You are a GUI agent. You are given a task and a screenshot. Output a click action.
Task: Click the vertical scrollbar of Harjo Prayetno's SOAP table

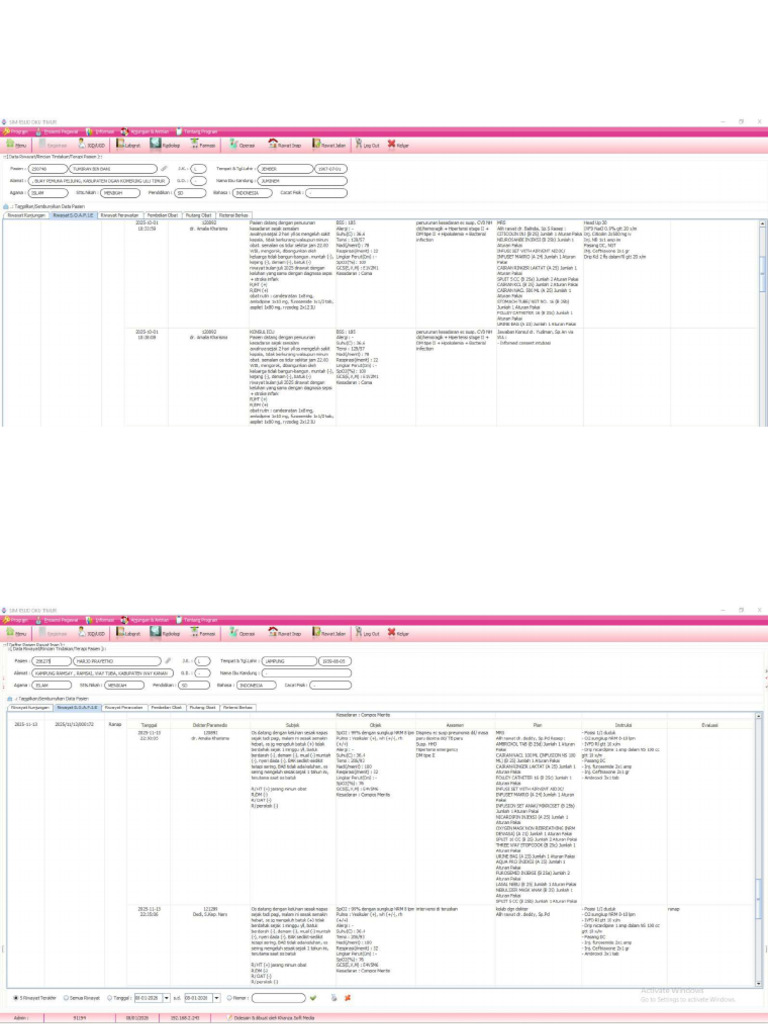pos(759,849)
